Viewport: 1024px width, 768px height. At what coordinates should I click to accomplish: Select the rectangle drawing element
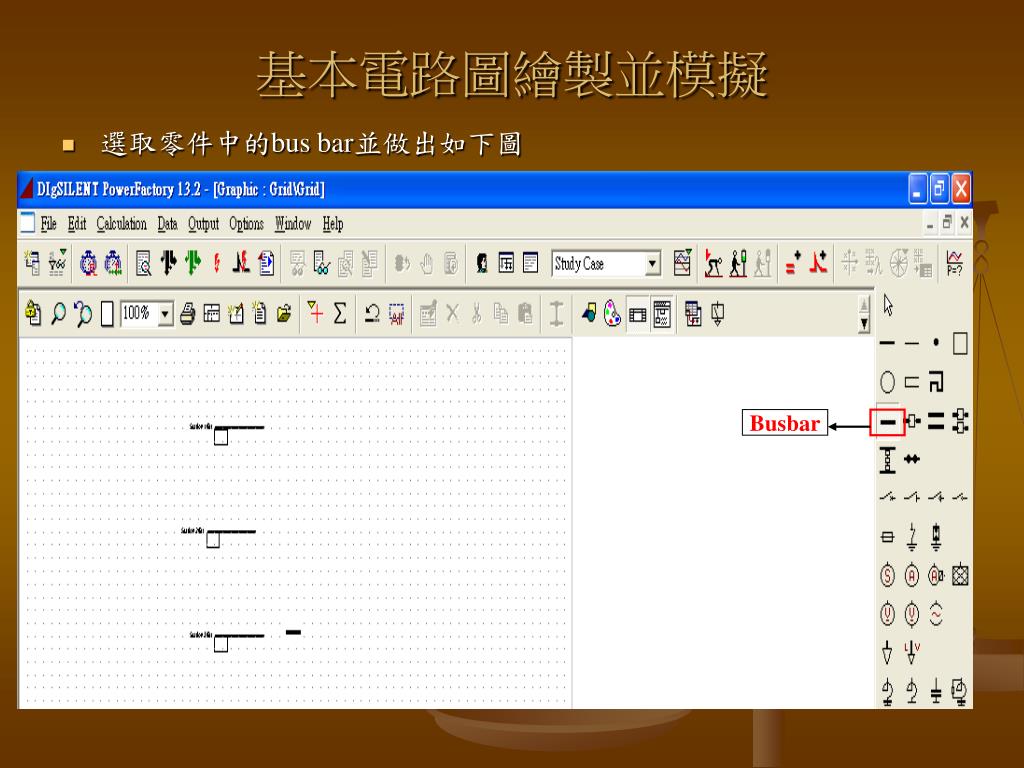pyautogui.click(x=960, y=343)
